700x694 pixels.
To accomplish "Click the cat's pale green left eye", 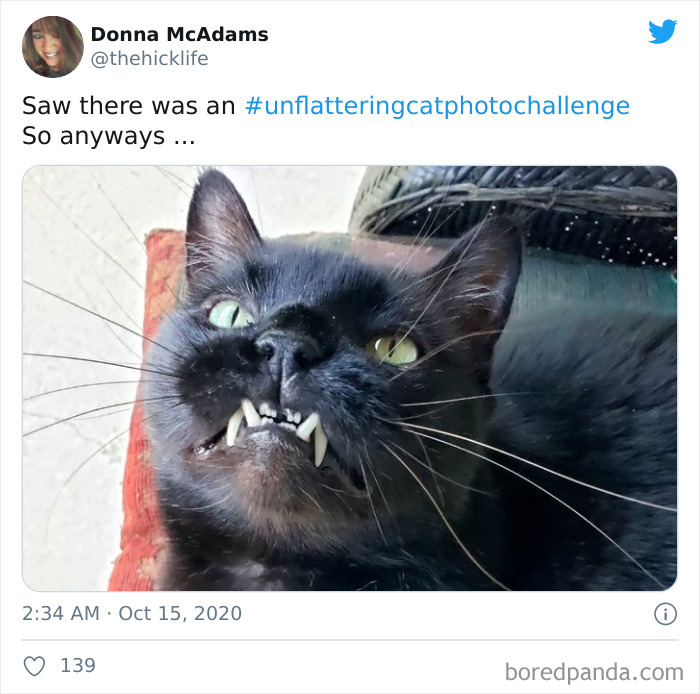I will tap(230, 314).
